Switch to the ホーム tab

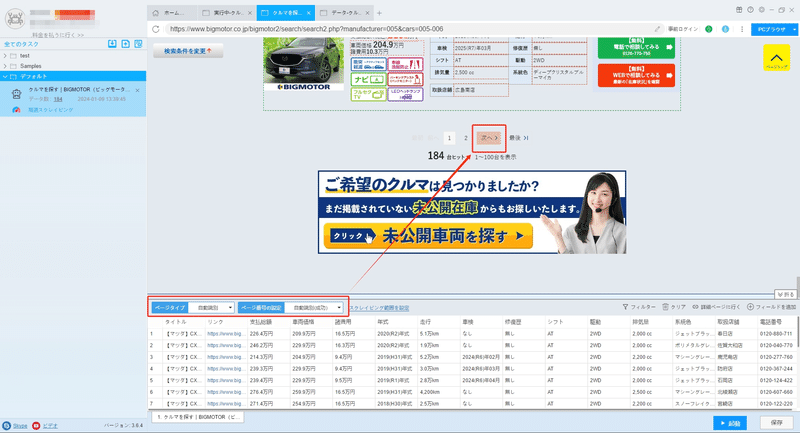[172, 13]
